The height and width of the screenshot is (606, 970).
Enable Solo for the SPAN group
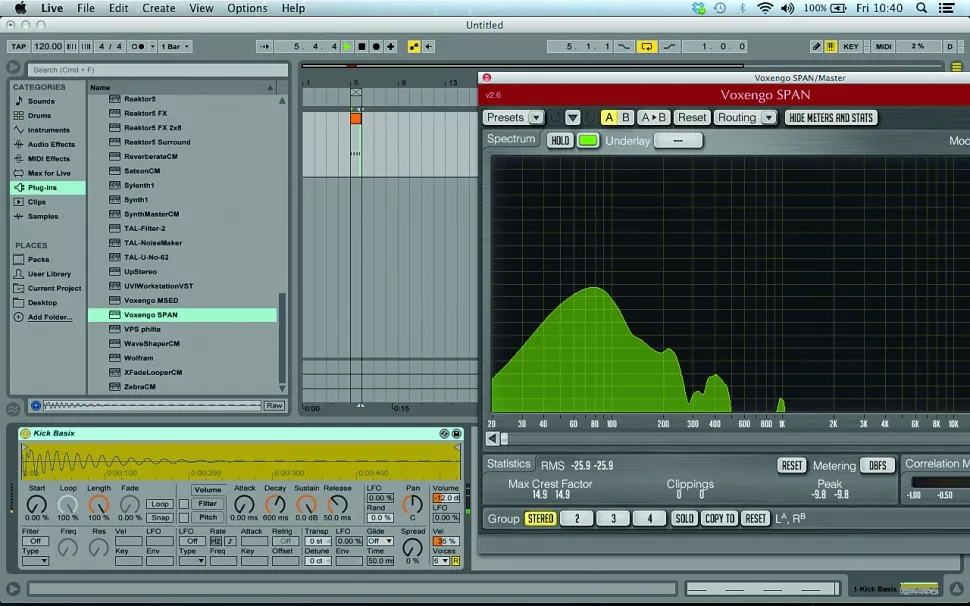point(684,518)
